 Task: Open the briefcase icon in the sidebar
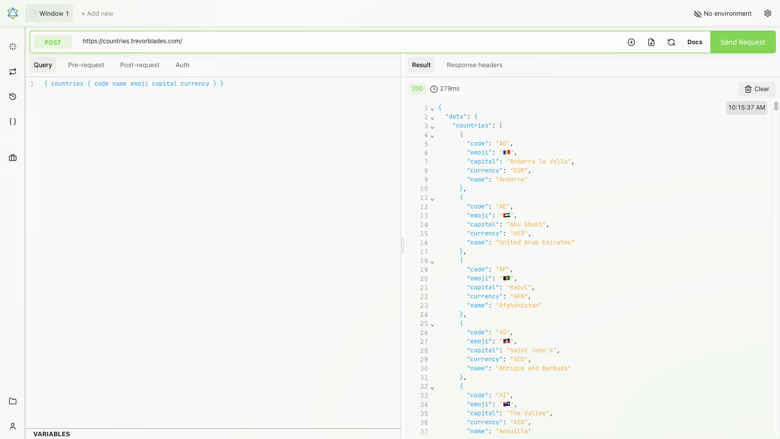[13, 158]
